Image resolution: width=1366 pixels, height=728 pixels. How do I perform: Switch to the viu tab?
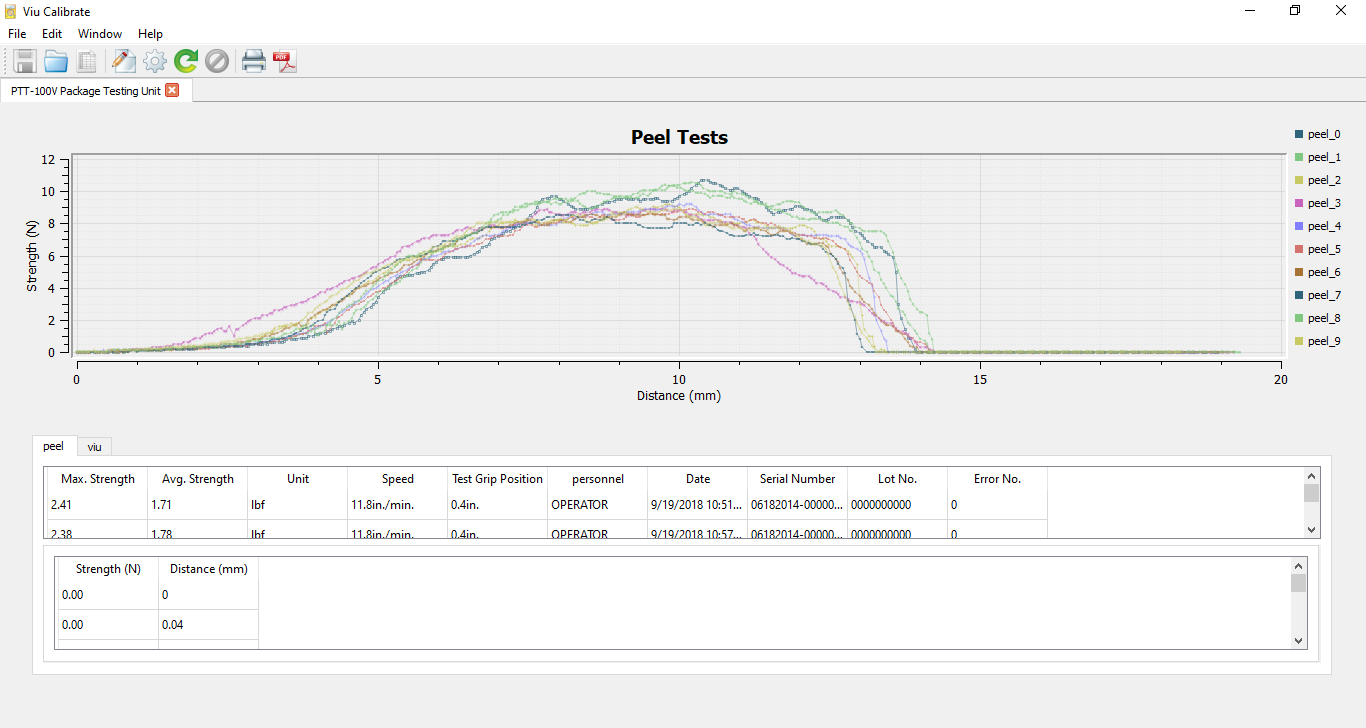[94, 447]
